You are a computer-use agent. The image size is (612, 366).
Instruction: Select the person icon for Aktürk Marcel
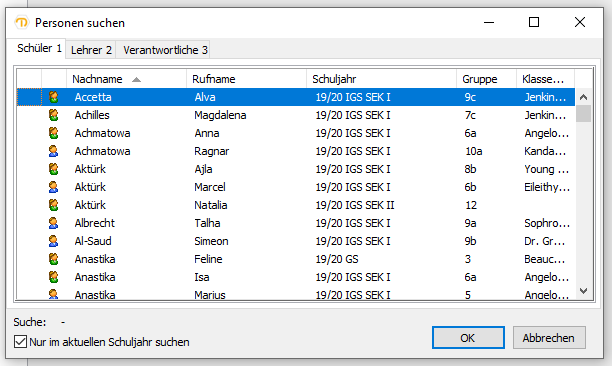[x=53, y=187]
